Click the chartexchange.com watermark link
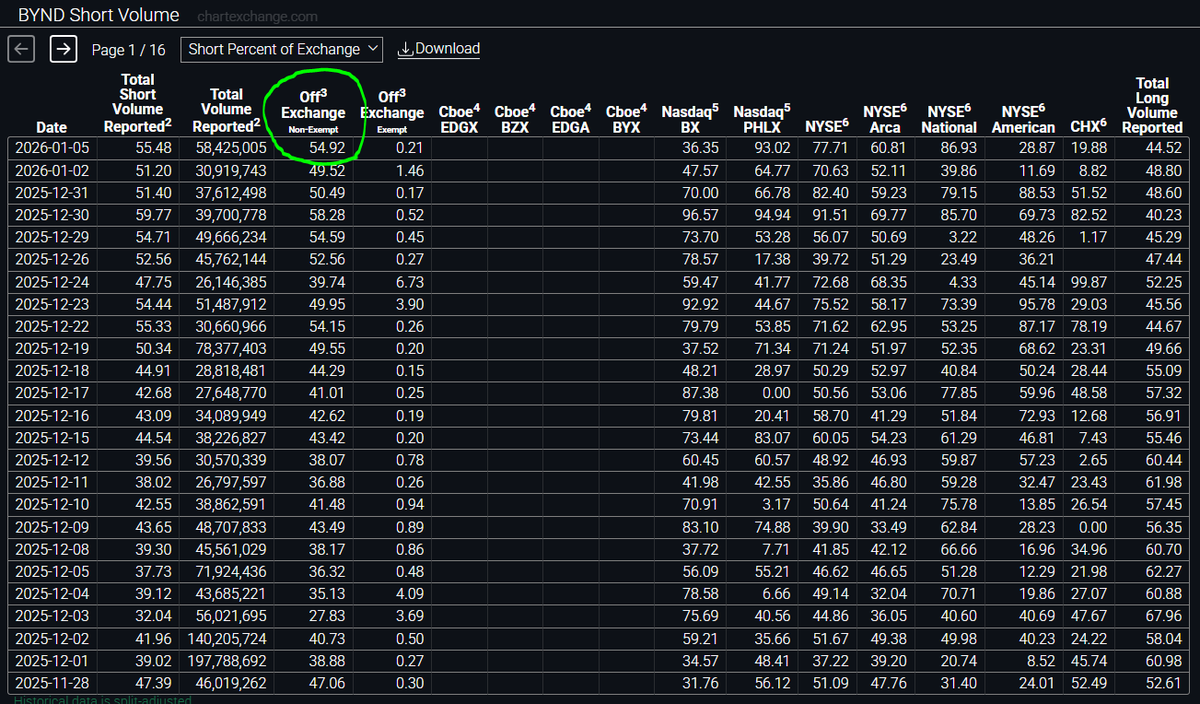Viewport: 1200px width, 704px height. pos(258,17)
